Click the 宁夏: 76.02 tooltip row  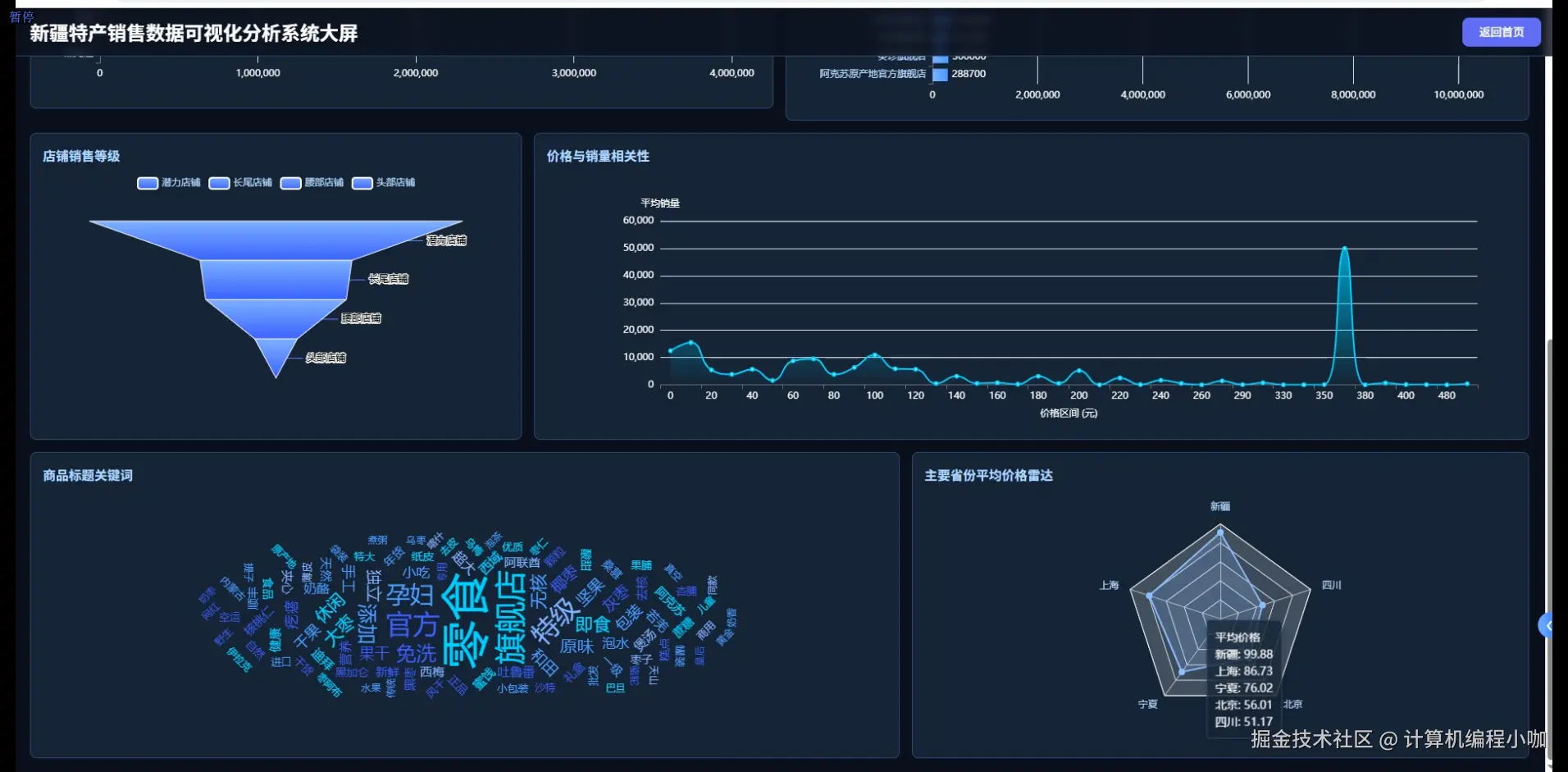point(1243,688)
